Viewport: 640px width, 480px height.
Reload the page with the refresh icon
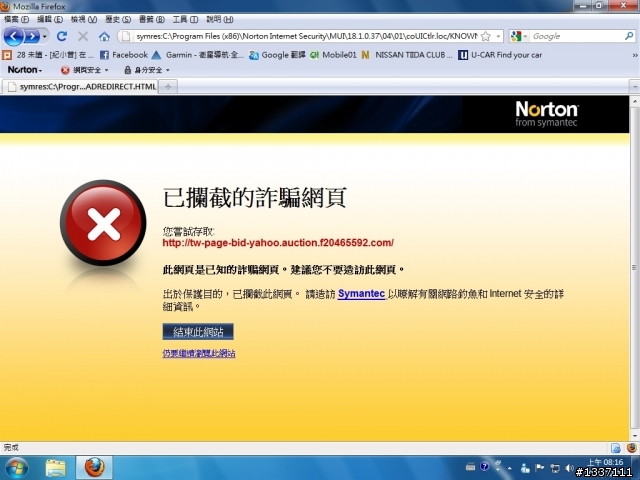click(62, 36)
